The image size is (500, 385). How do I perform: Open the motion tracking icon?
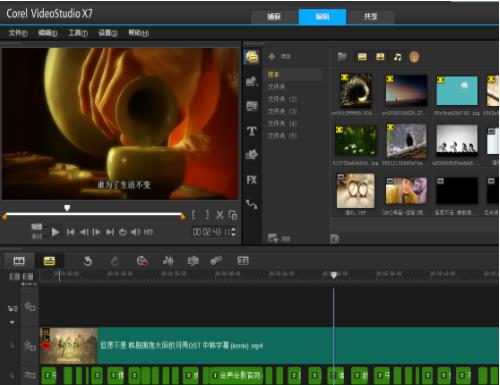pyautogui.click(x=216, y=261)
